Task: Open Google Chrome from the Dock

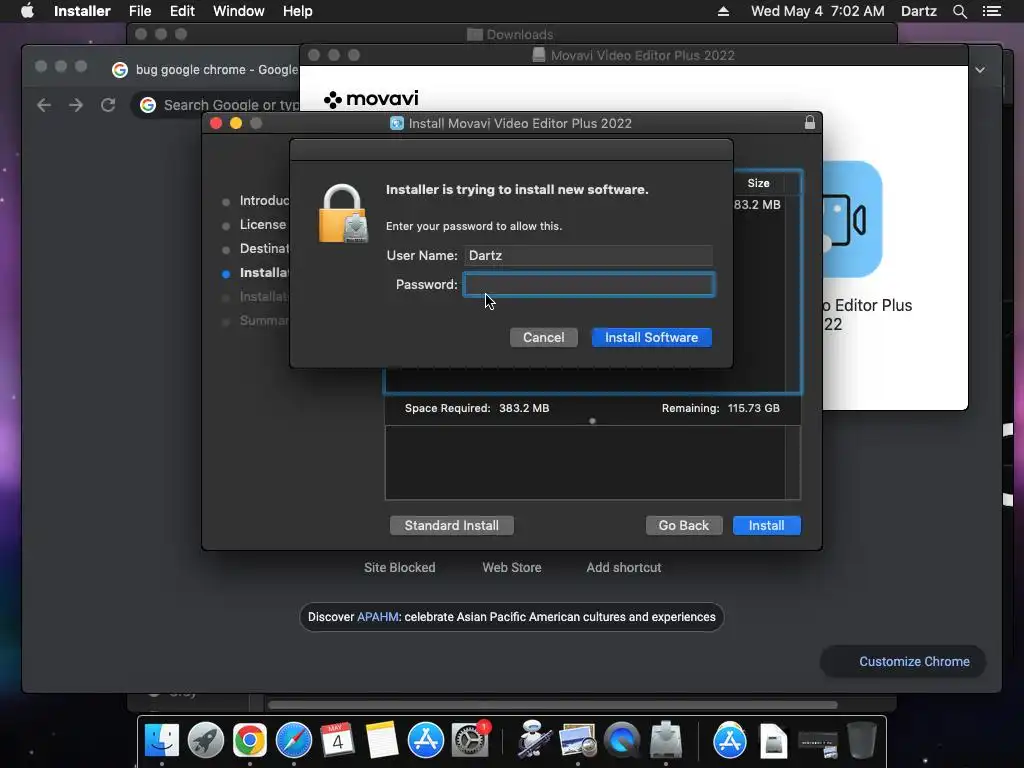Action: point(249,741)
